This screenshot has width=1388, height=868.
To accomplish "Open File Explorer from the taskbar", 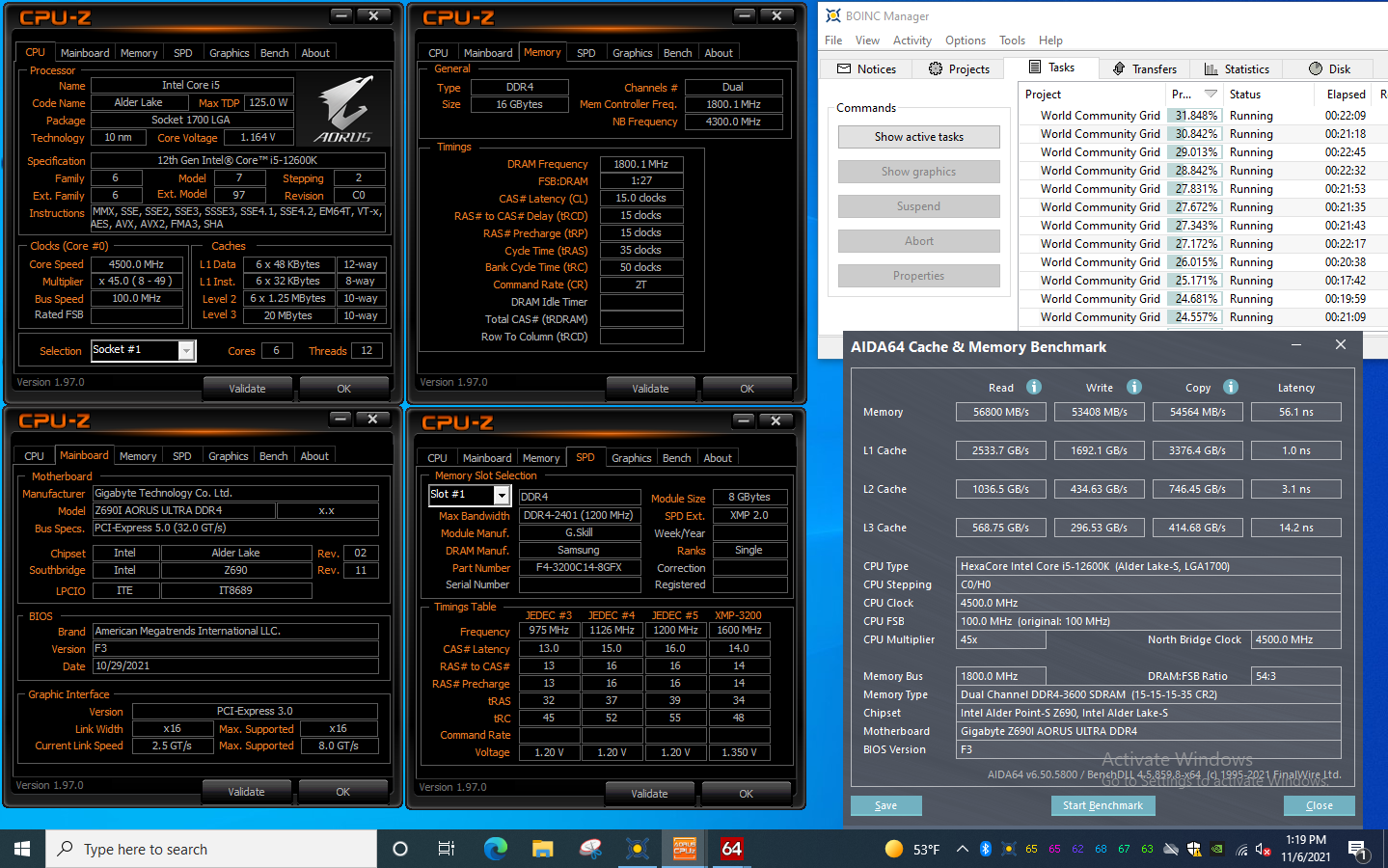I will [542, 849].
